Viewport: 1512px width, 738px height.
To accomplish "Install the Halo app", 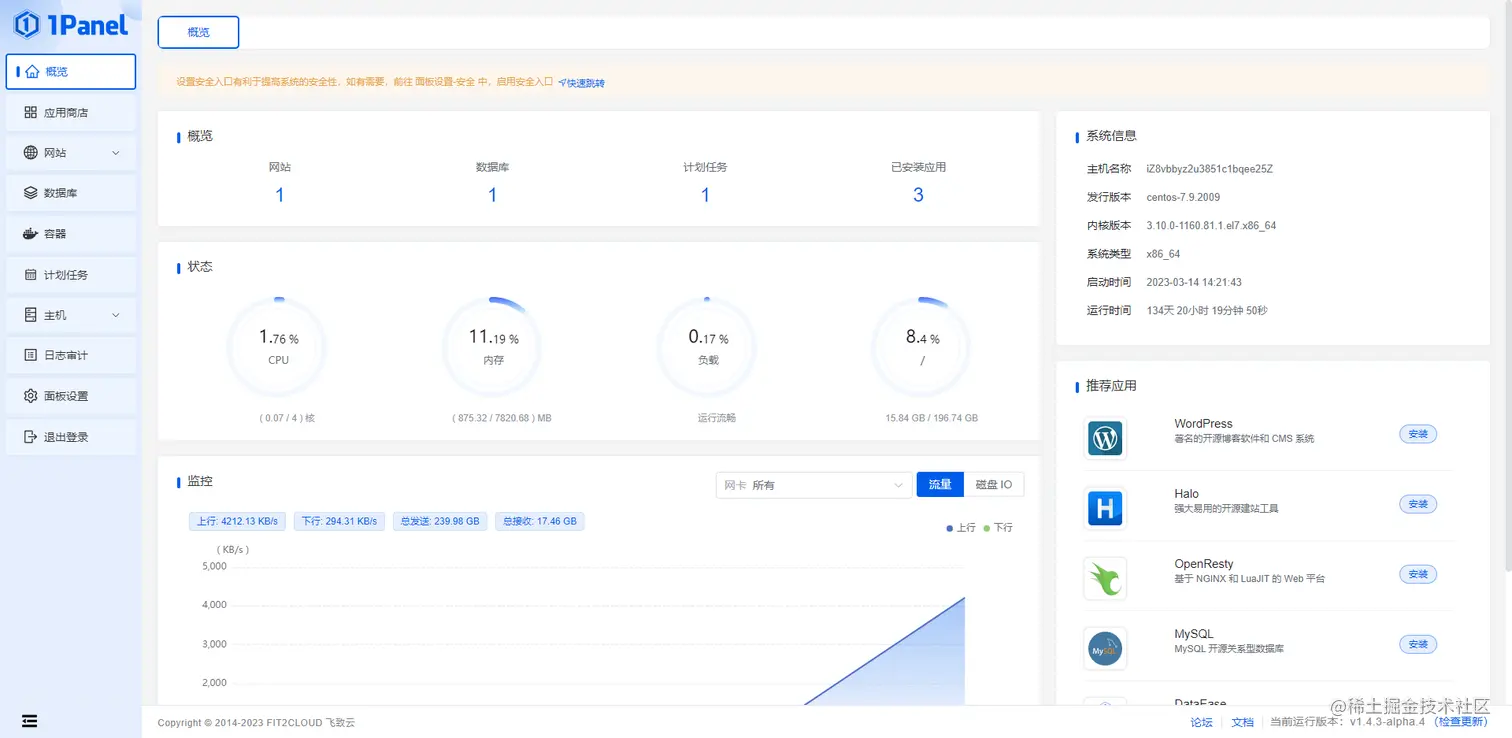I will (x=1418, y=504).
